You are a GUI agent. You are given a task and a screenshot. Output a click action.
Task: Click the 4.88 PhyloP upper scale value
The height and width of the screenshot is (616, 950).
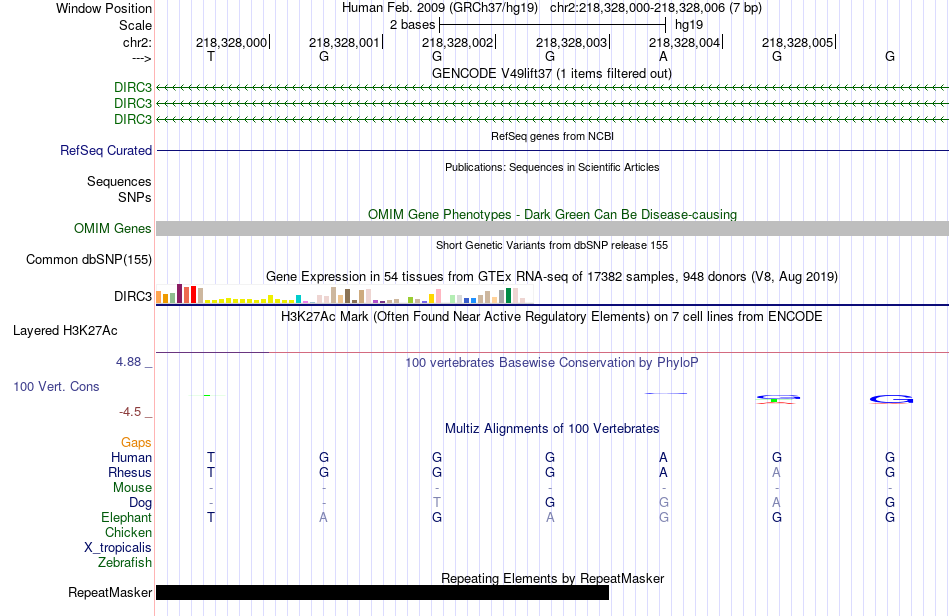(128, 362)
